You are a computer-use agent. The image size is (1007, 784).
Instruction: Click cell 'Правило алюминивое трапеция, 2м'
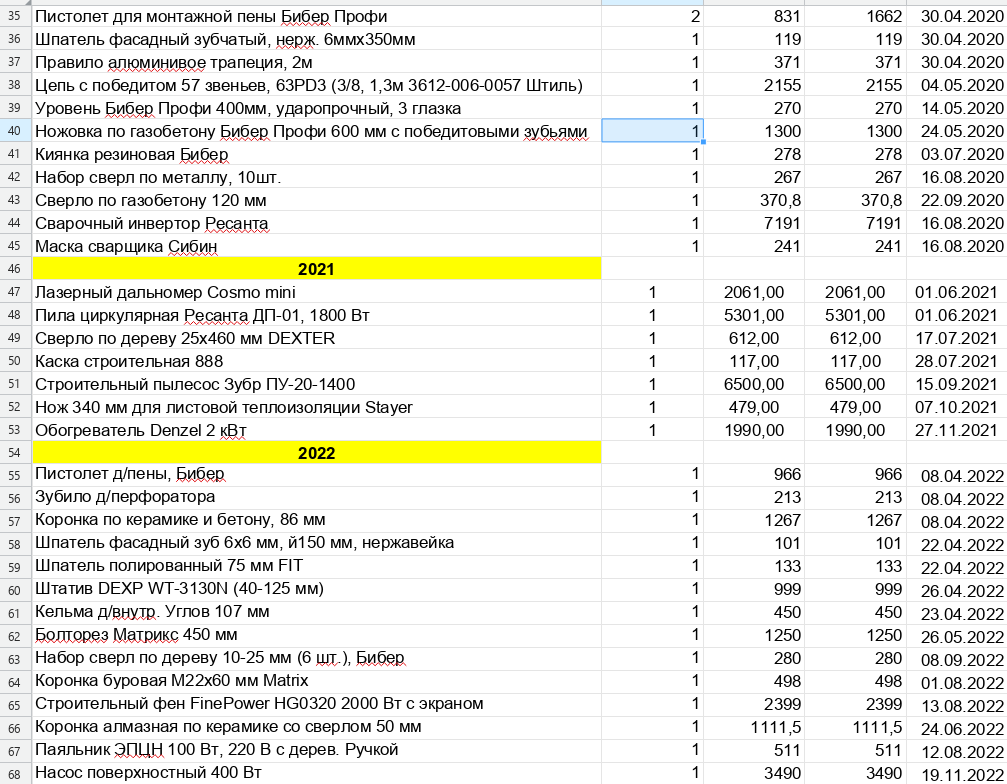(x=317, y=62)
